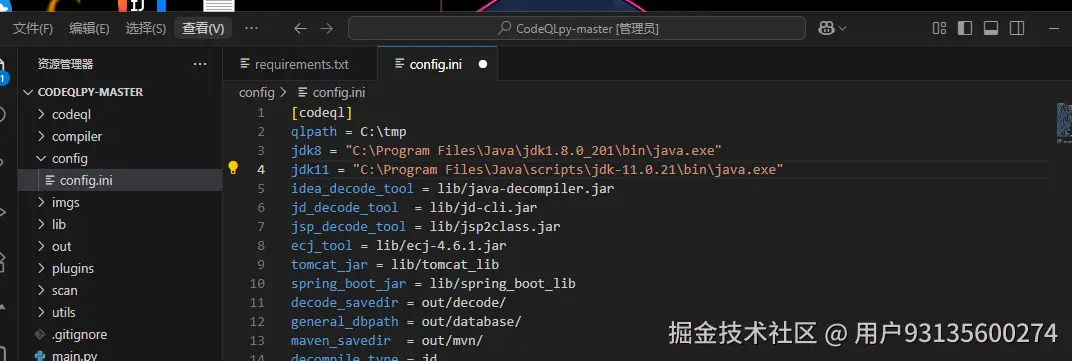Image resolution: width=1072 pixels, height=361 pixels.
Task: Click the decode_savedir line
Action: pos(399,302)
